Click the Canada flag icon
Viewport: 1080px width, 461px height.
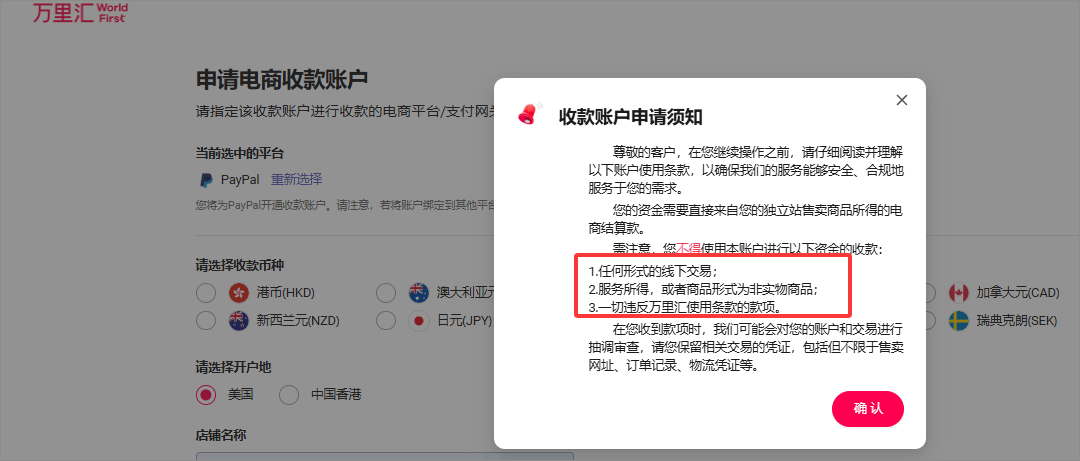click(959, 293)
